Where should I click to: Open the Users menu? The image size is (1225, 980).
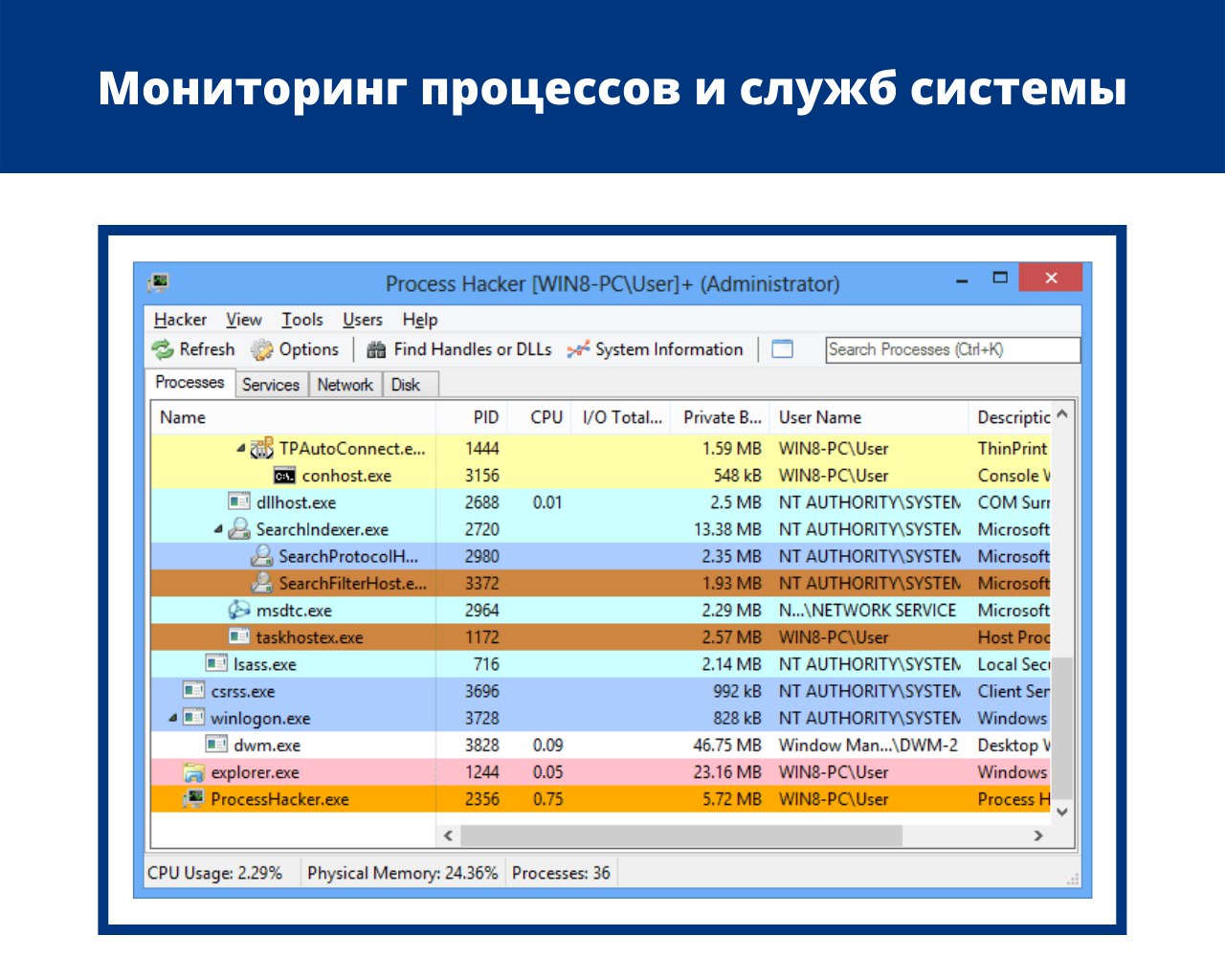click(363, 320)
